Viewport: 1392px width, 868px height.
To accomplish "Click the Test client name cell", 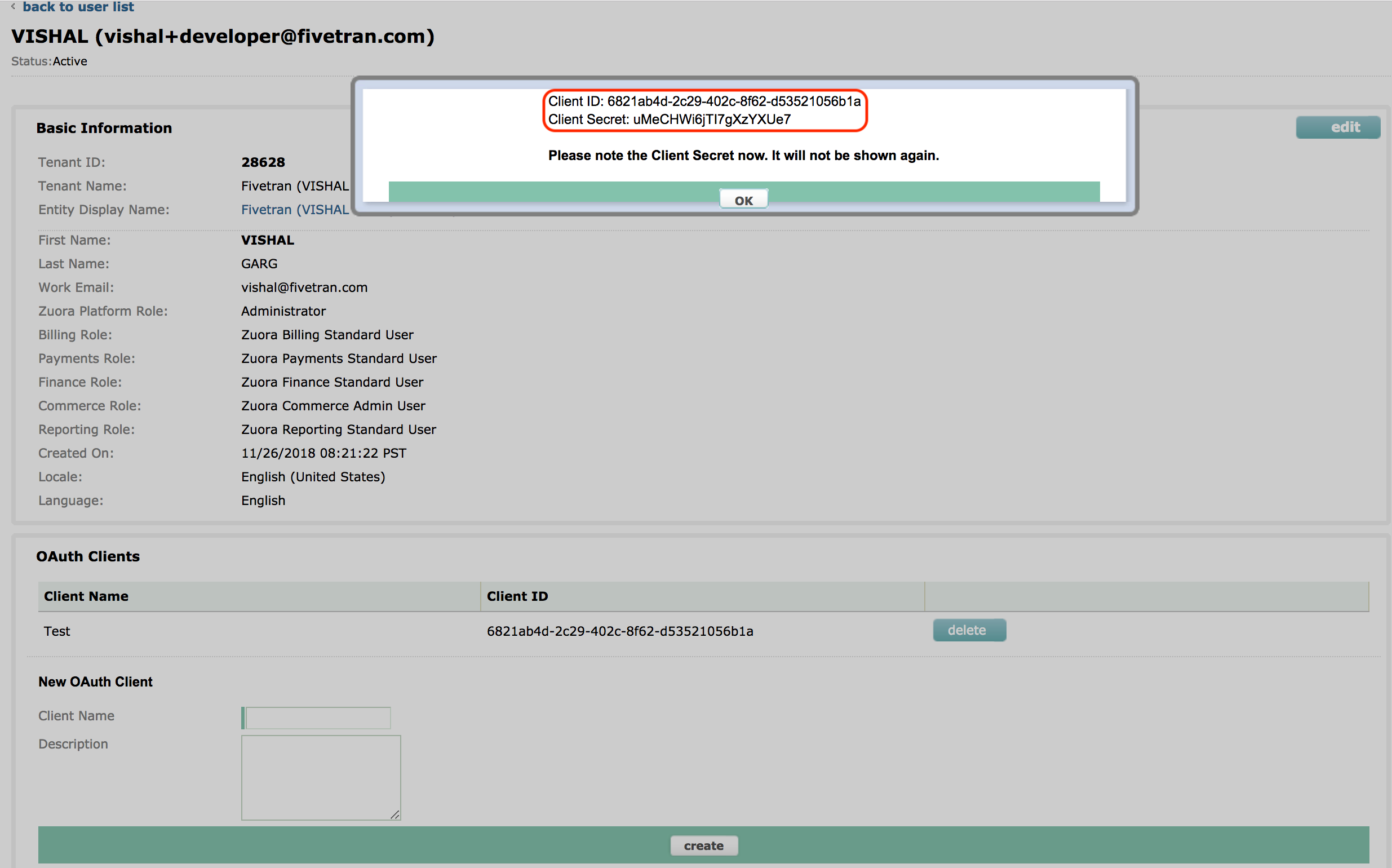I will coord(57,631).
